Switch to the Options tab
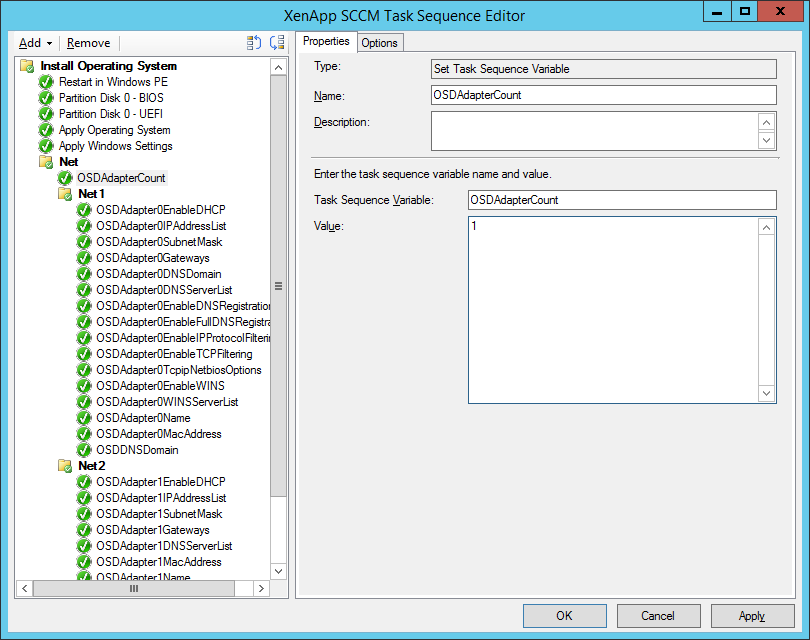This screenshot has width=810, height=640. pyautogui.click(x=379, y=42)
